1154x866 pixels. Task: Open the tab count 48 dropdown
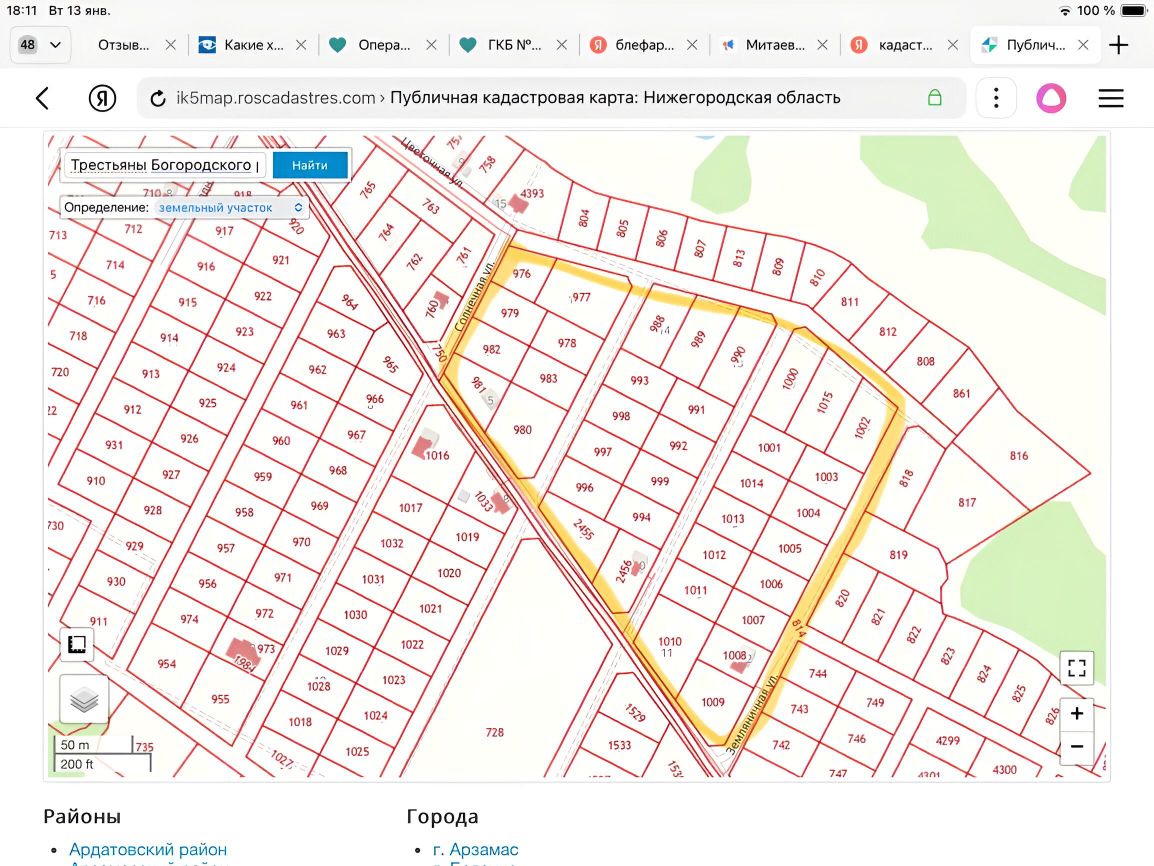click(x=40, y=45)
